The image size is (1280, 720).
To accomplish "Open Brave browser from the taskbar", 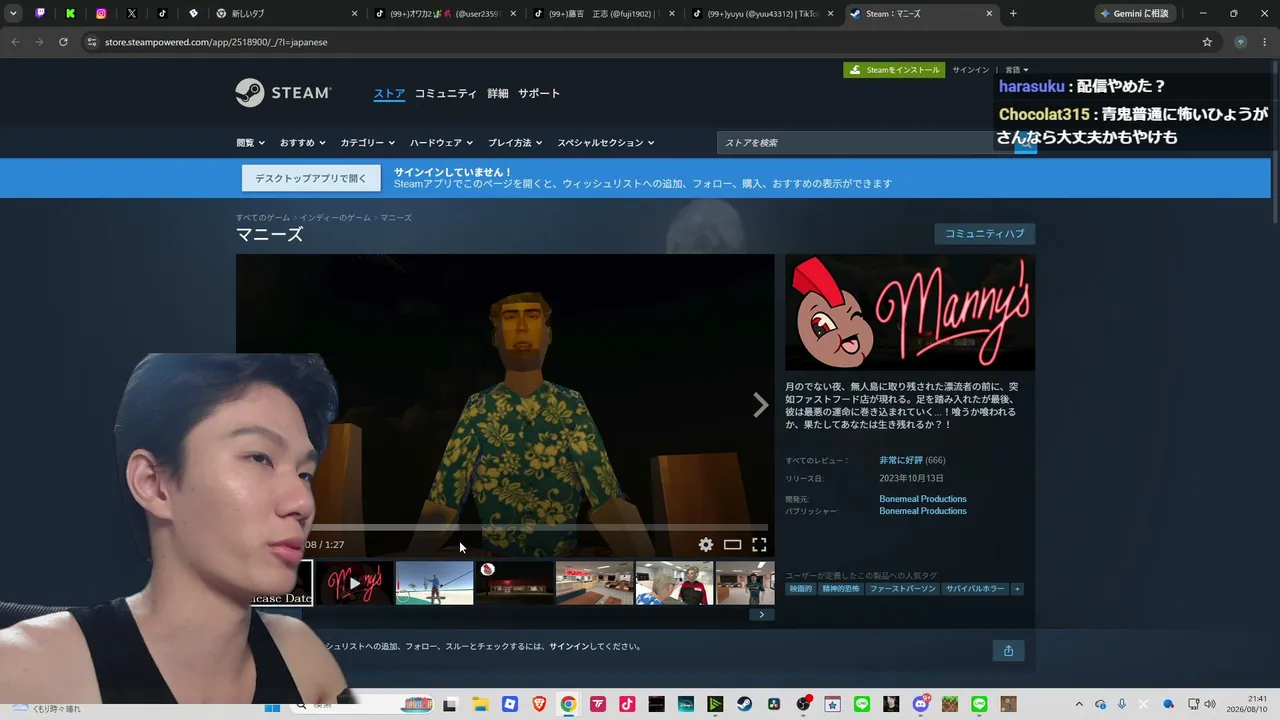I will tap(539, 705).
